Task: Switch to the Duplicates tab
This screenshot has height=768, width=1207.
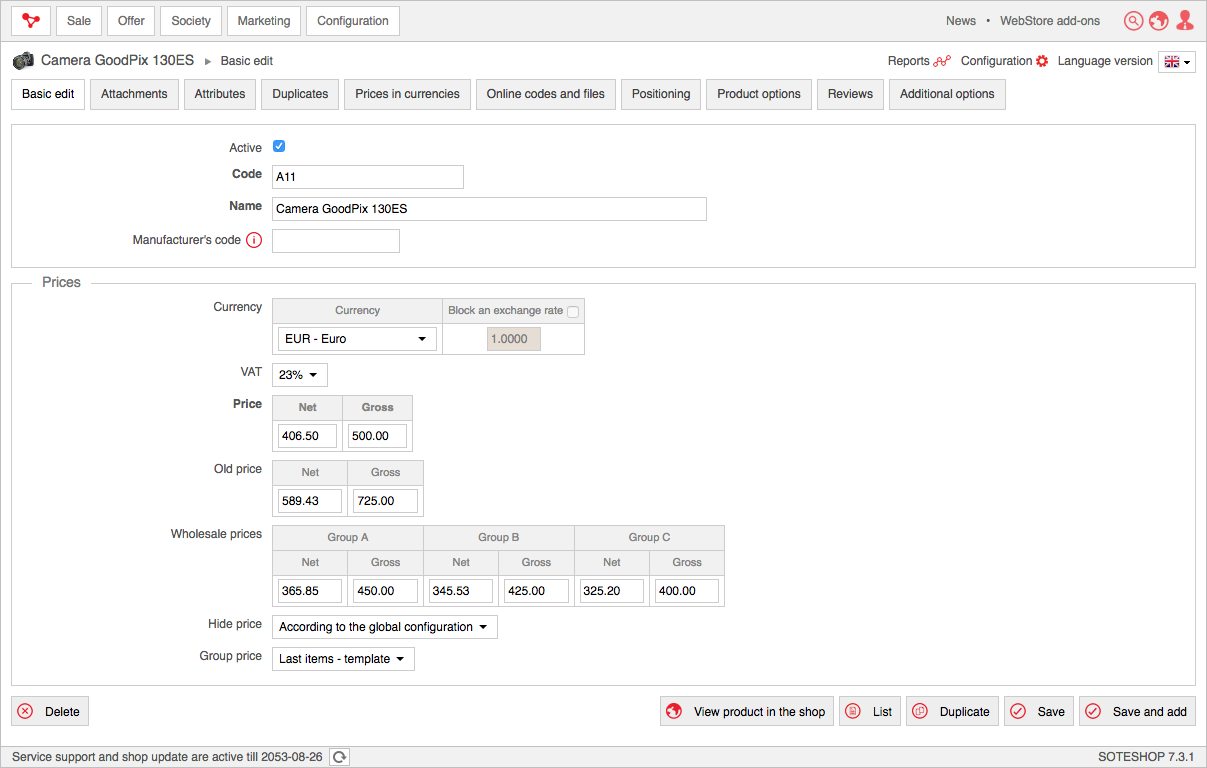Action: coord(300,94)
